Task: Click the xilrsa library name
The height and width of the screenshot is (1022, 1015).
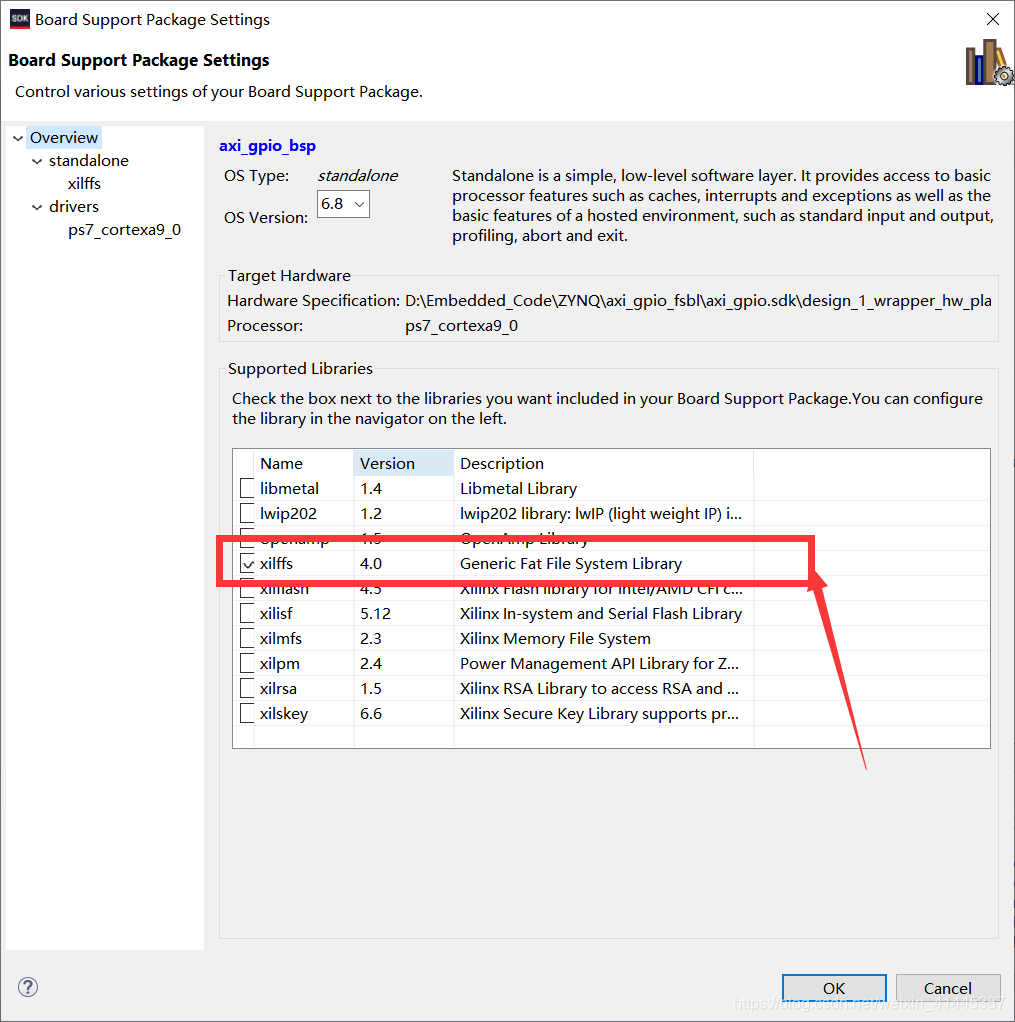Action: [x=278, y=688]
